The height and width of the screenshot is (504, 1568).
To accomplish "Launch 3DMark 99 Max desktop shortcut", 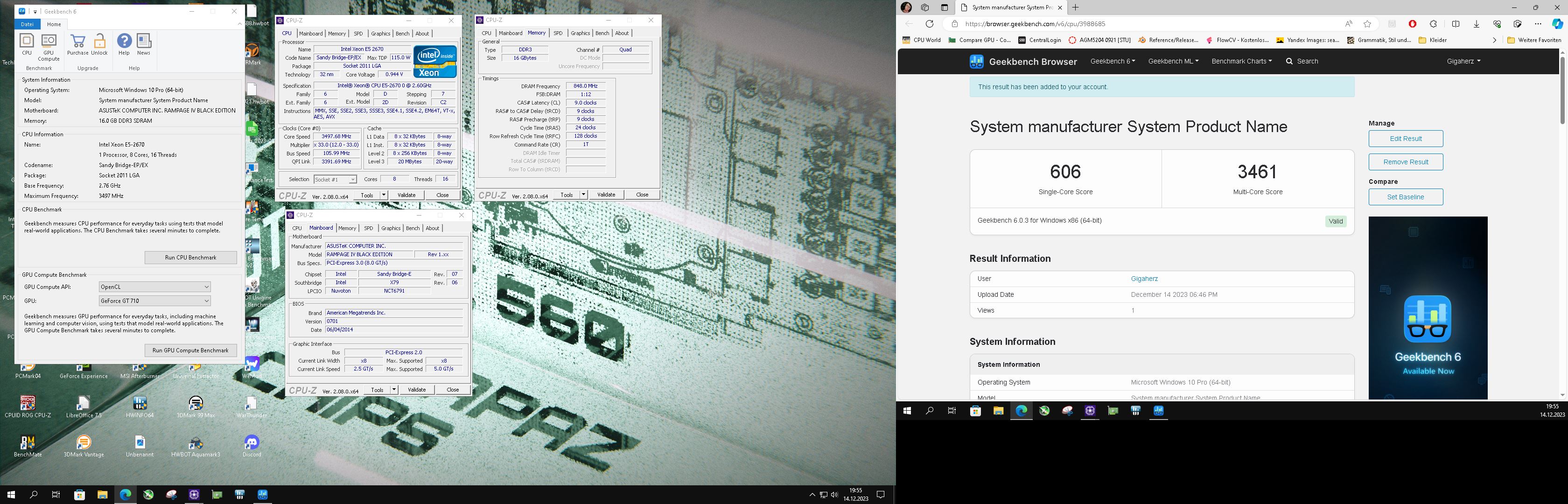I will [196, 406].
